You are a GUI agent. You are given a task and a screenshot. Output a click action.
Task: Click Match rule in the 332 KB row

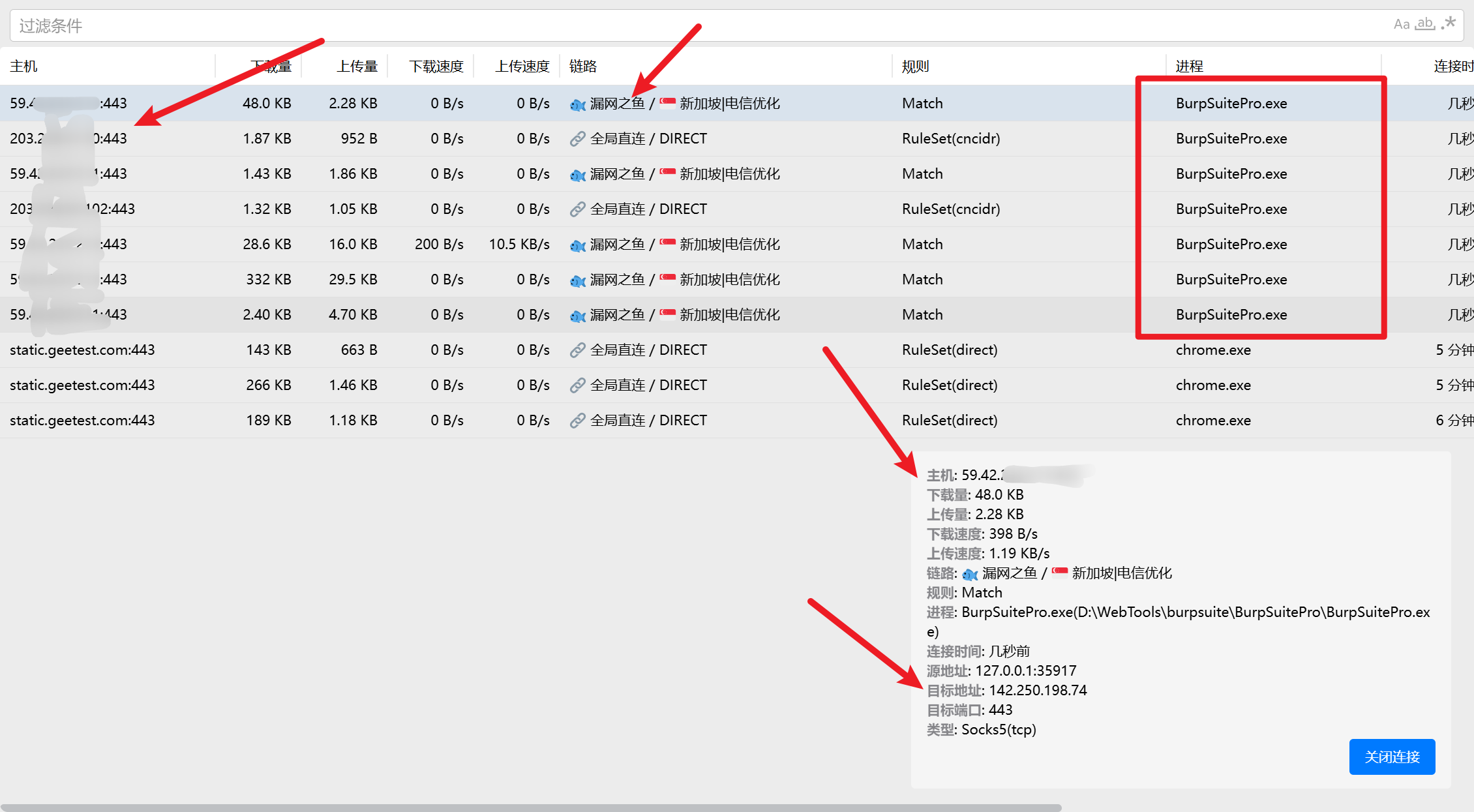coord(922,279)
